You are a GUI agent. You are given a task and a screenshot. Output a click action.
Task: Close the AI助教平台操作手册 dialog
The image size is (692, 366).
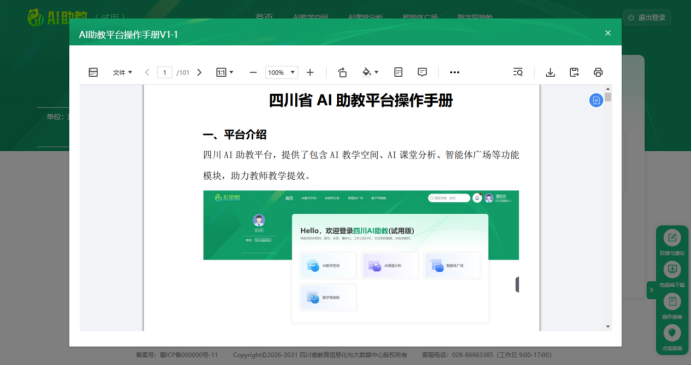pos(608,33)
